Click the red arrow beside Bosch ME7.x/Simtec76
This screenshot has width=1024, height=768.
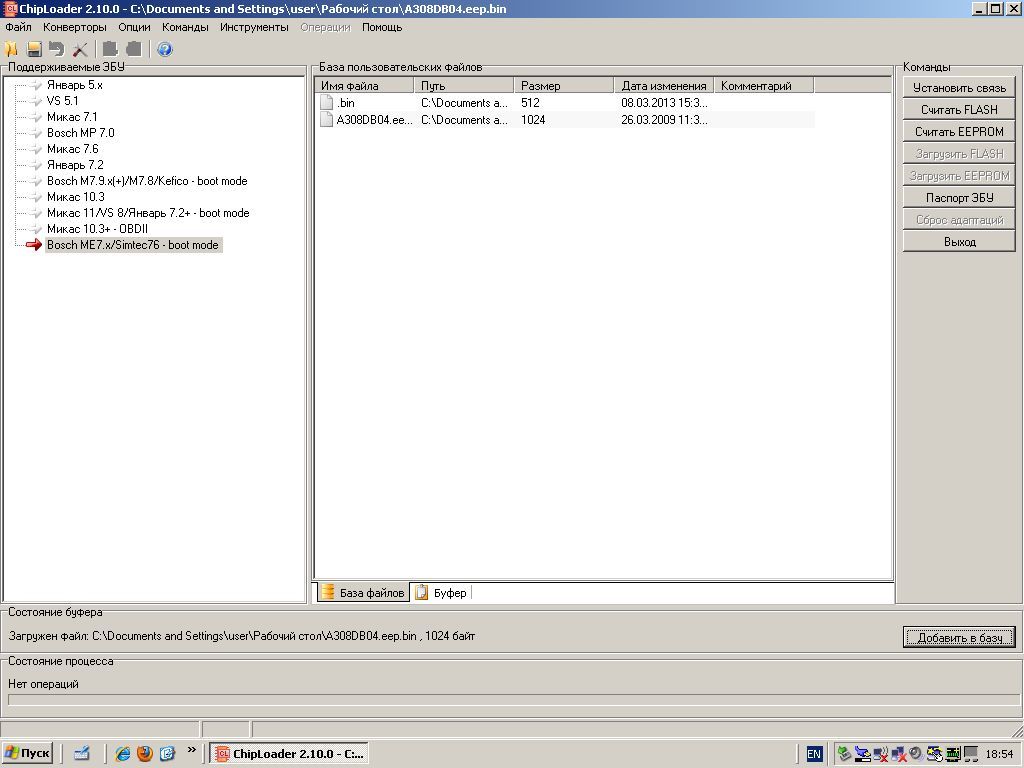[33, 245]
